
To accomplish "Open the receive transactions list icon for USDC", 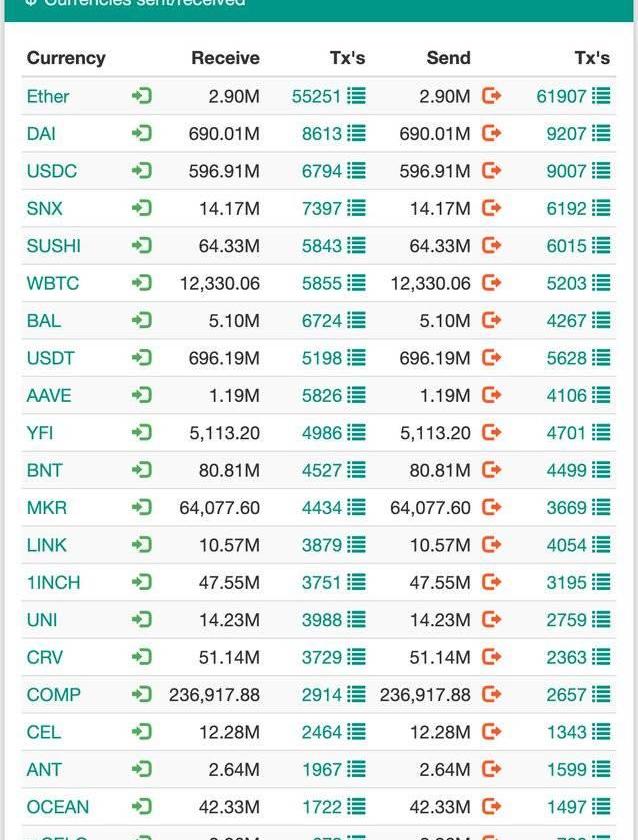I will click(357, 171).
